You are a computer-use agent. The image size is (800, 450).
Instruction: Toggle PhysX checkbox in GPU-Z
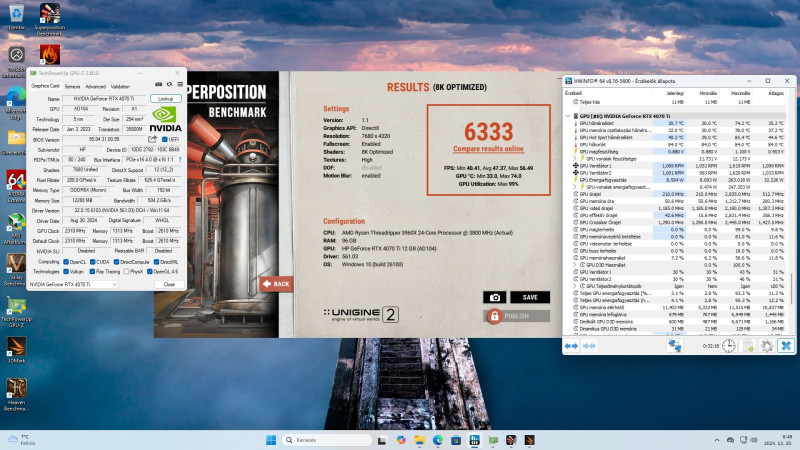126,271
